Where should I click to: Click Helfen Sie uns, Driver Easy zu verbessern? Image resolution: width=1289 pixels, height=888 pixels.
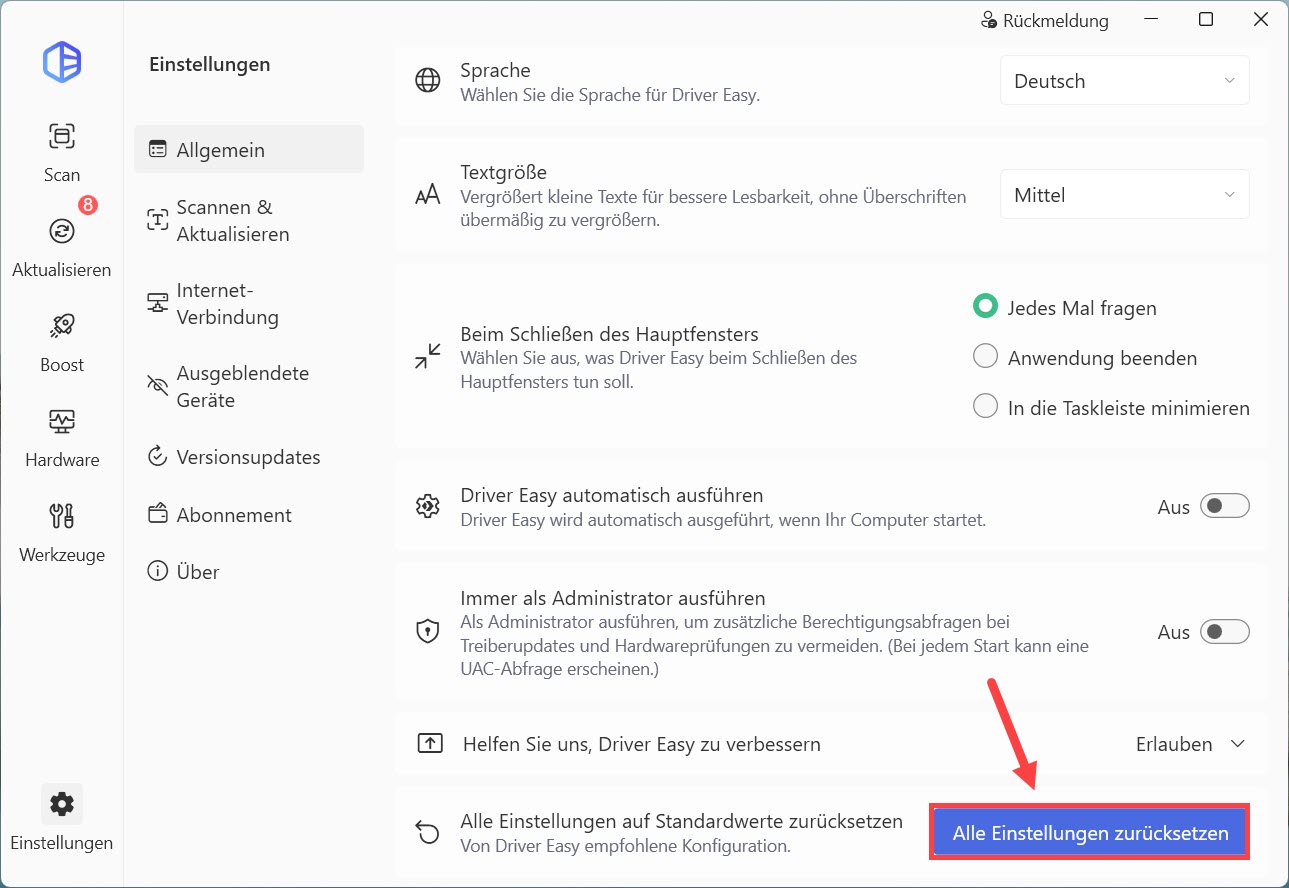point(642,744)
